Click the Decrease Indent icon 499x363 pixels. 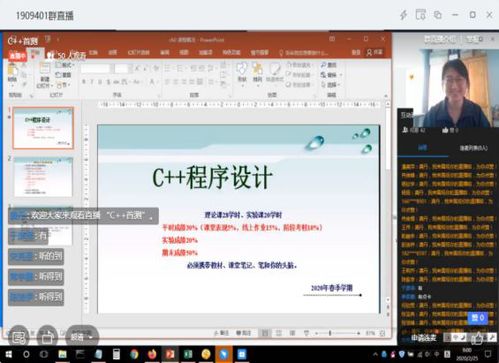click(x=193, y=68)
